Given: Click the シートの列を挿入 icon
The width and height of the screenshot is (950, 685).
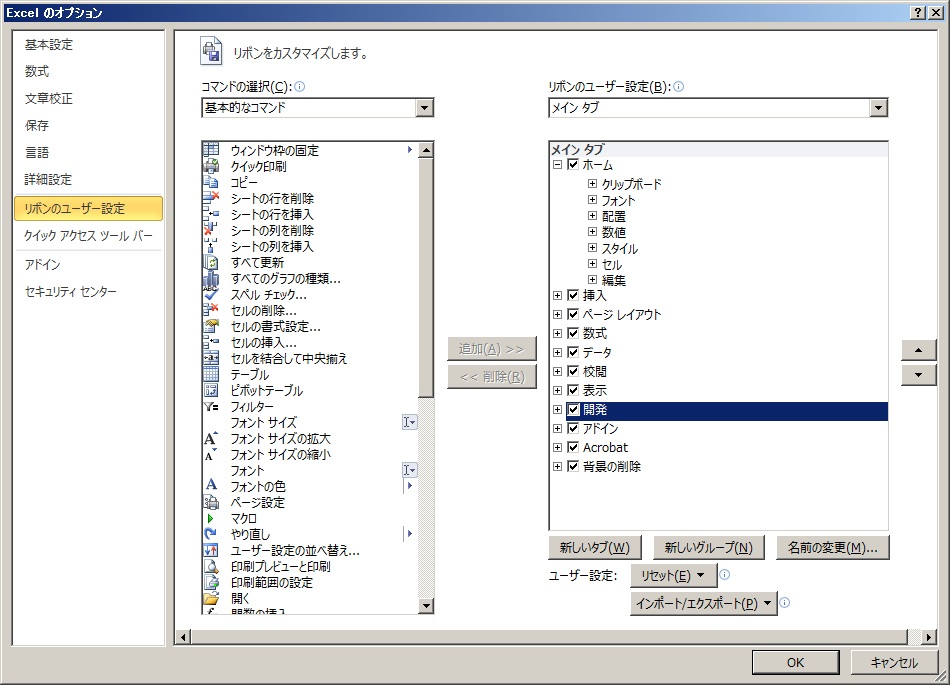Looking at the screenshot, I should pos(211,246).
